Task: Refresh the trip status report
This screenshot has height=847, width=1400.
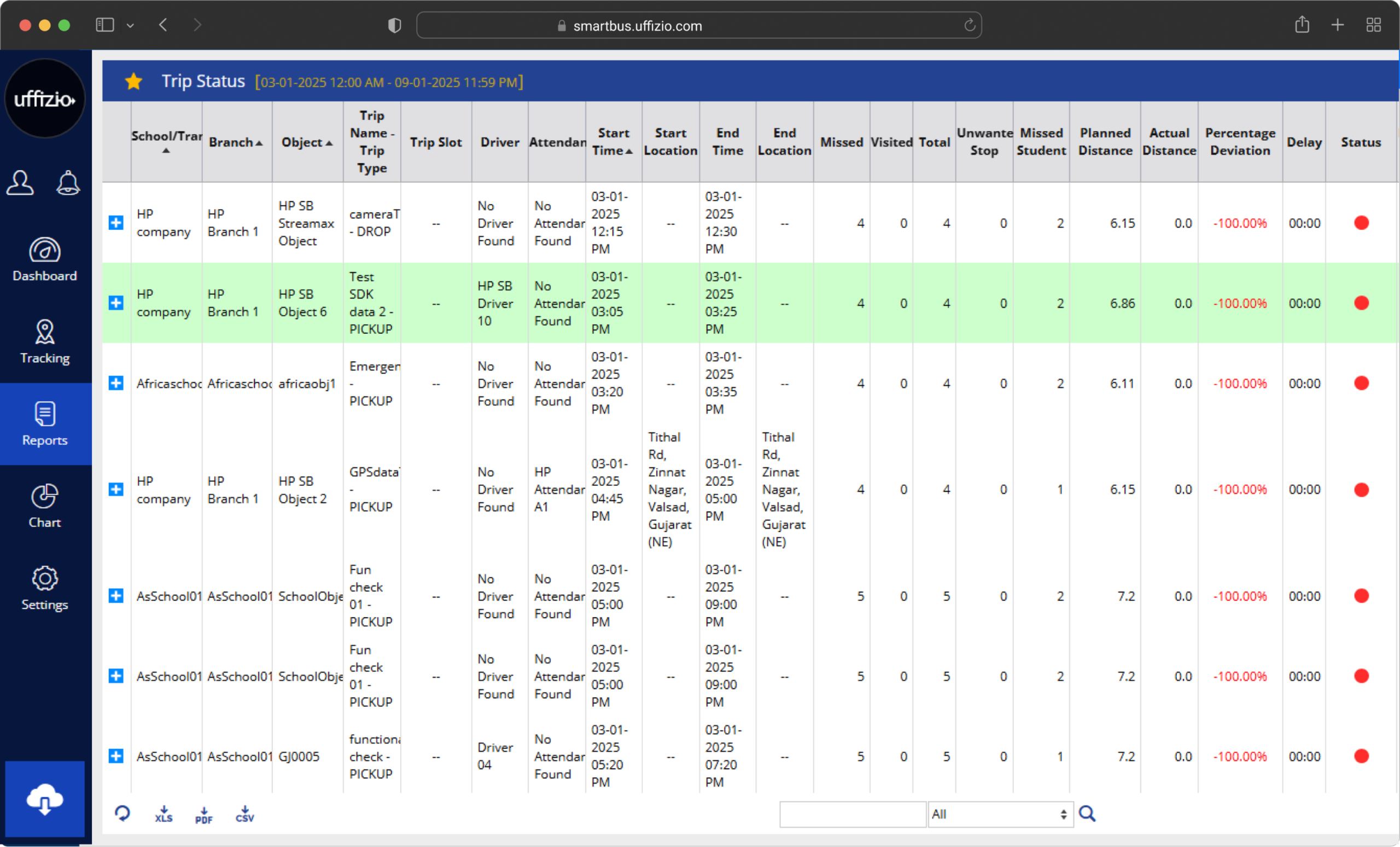Action: [122, 814]
